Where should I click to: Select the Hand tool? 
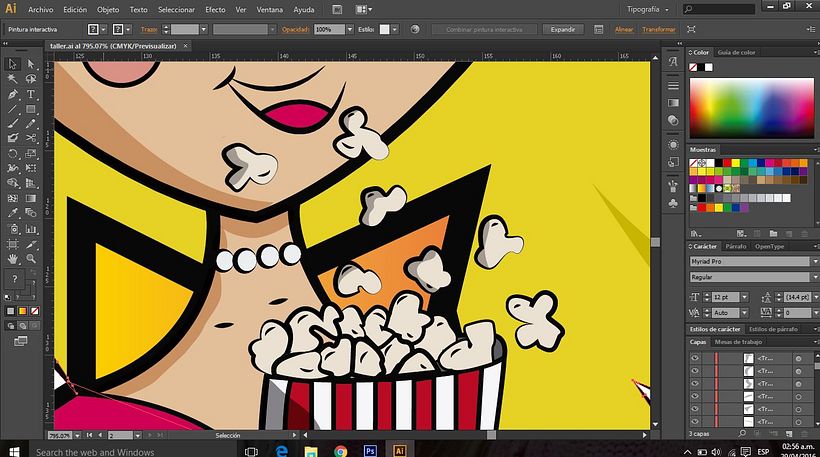tap(13, 259)
